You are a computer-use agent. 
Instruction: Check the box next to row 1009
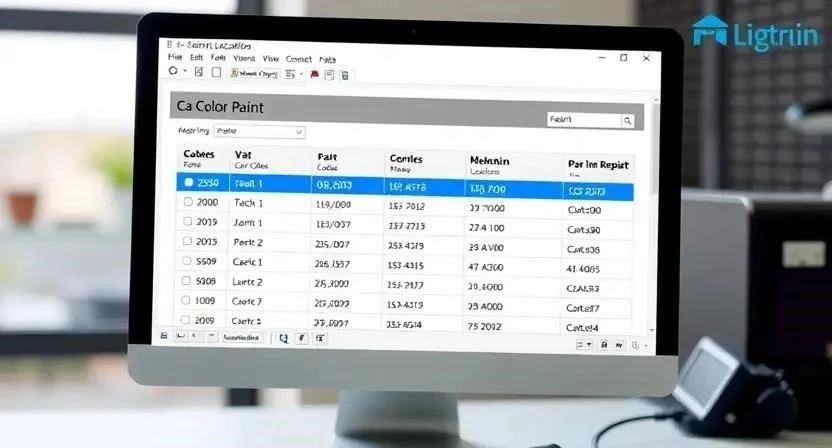point(186,300)
